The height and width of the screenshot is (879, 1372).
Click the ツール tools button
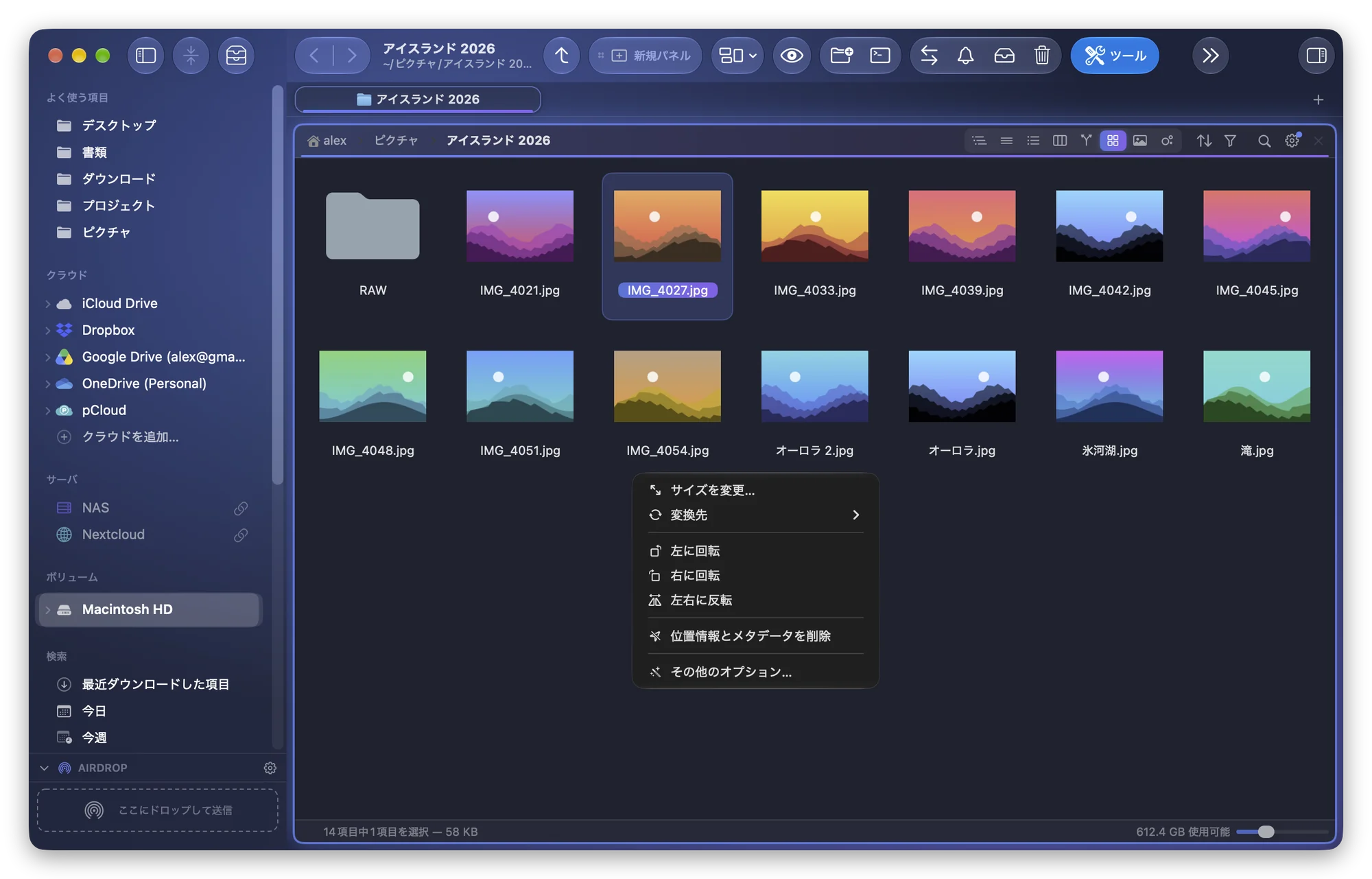tap(1115, 56)
